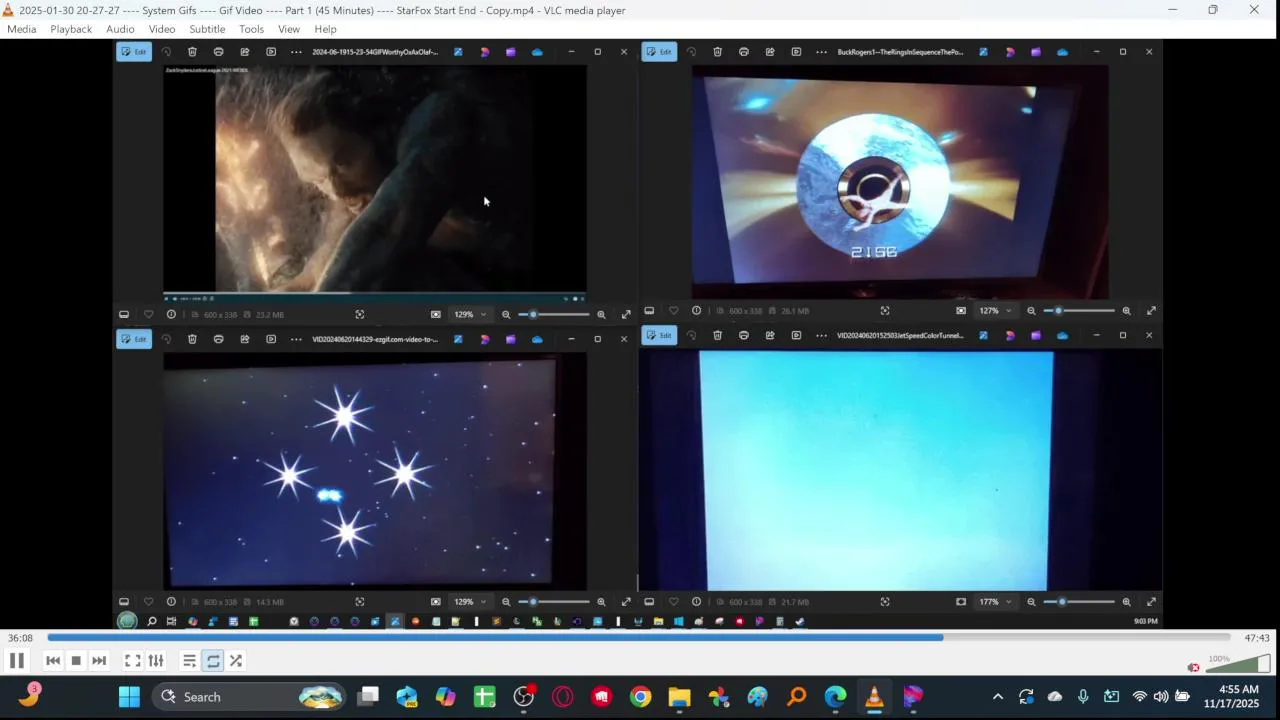Open File Explorer from taskbar
The image size is (1280, 720).
point(679,697)
